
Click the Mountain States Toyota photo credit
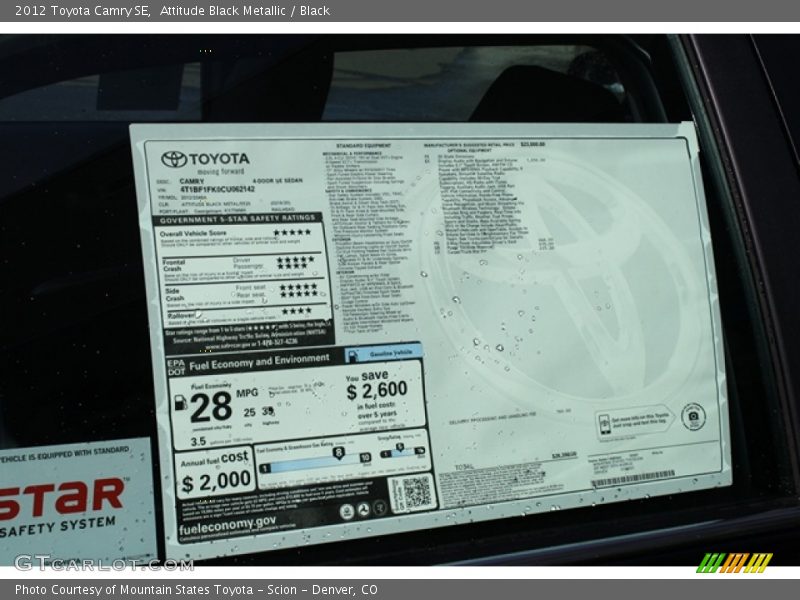pos(196,590)
